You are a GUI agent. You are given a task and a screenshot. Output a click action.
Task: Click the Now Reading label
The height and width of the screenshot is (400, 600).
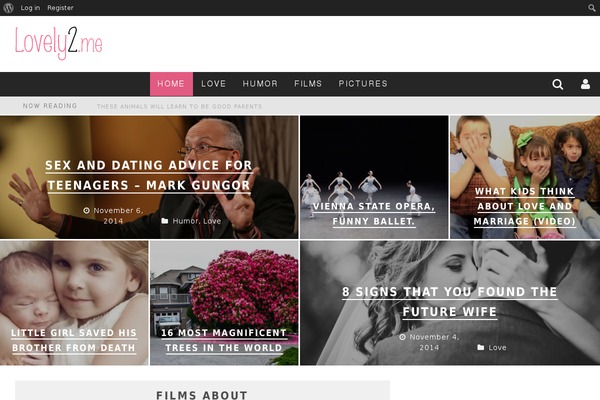point(50,106)
